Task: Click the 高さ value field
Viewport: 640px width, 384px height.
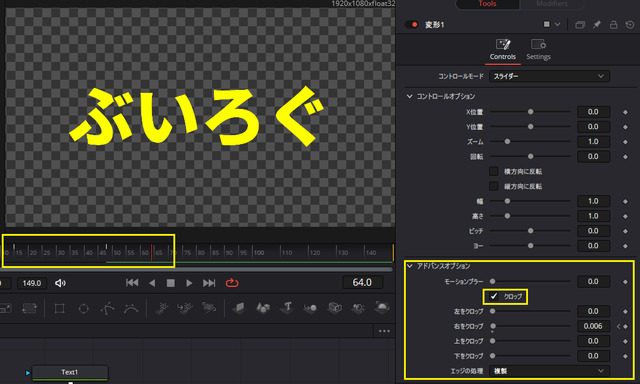Action: click(x=593, y=216)
